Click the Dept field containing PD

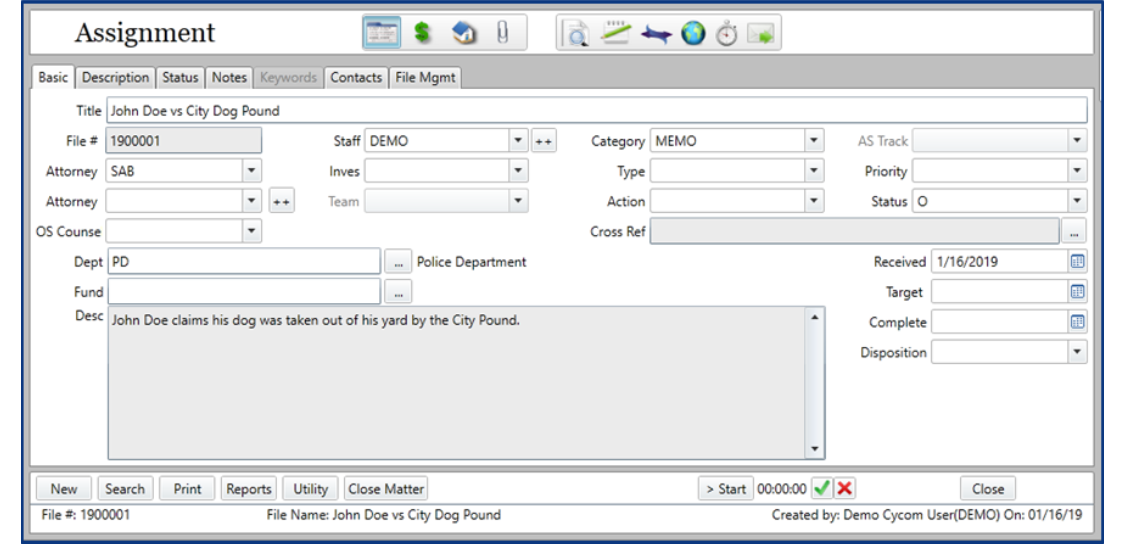tap(244, 262)
